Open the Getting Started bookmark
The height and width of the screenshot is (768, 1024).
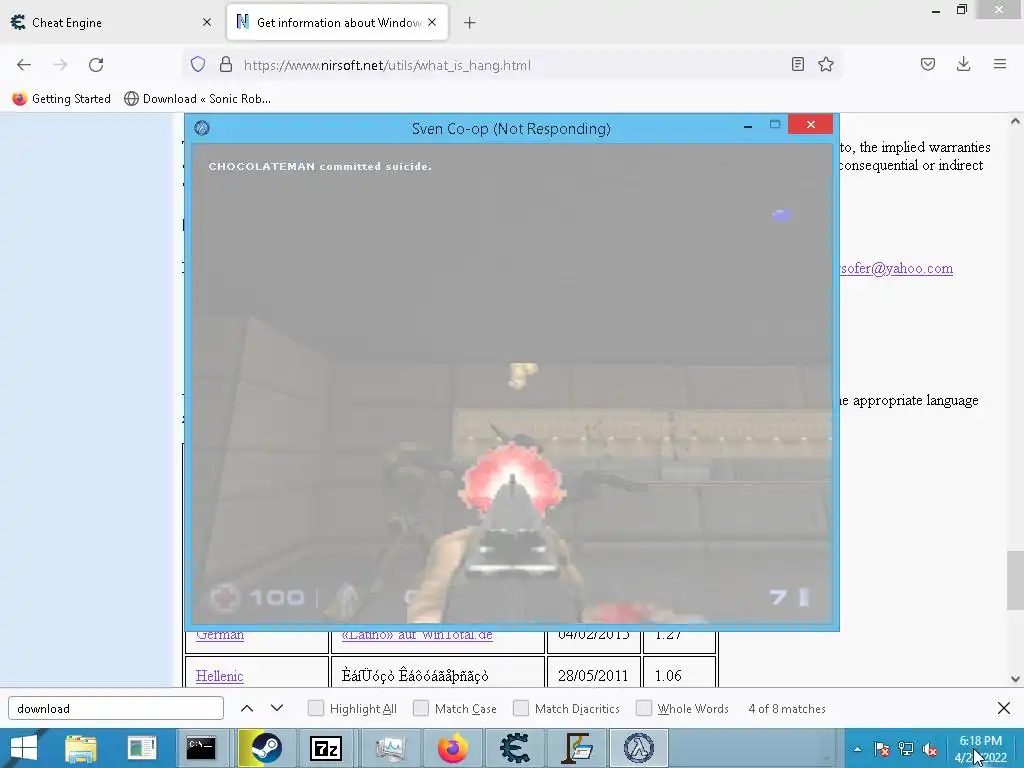pyautogui.click(x=62, y=99)
